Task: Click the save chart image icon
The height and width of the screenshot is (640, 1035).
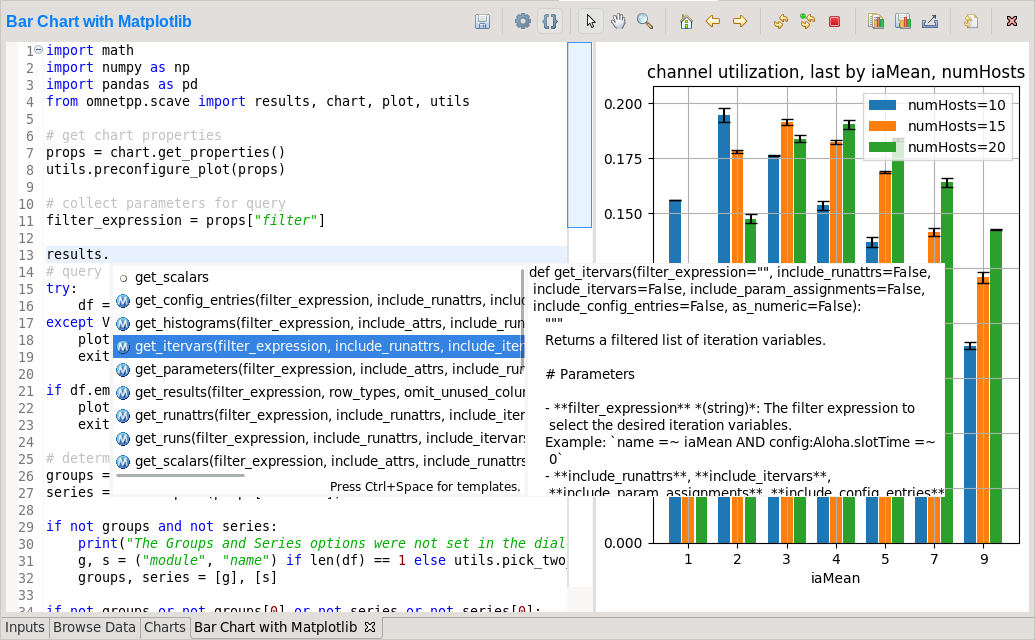Action: click(x=903, y=22)
